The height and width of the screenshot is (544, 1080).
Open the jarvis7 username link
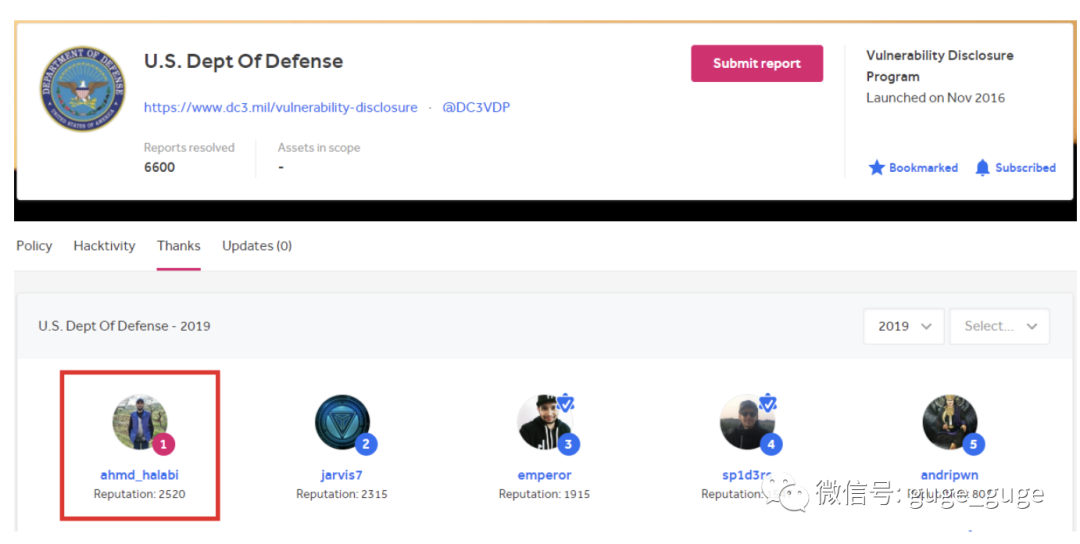342,475
